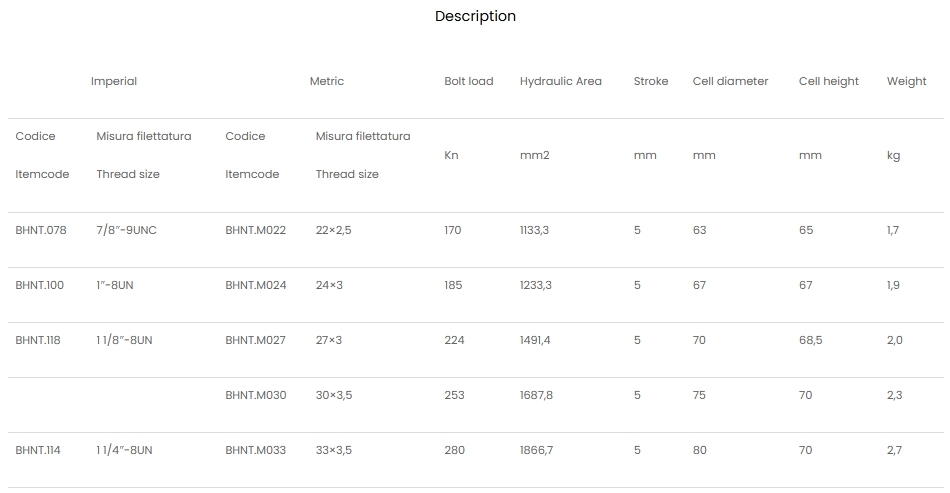Click the Imperial column header
The height and width of the screenshot is (493, 950).
coord(114,81)
